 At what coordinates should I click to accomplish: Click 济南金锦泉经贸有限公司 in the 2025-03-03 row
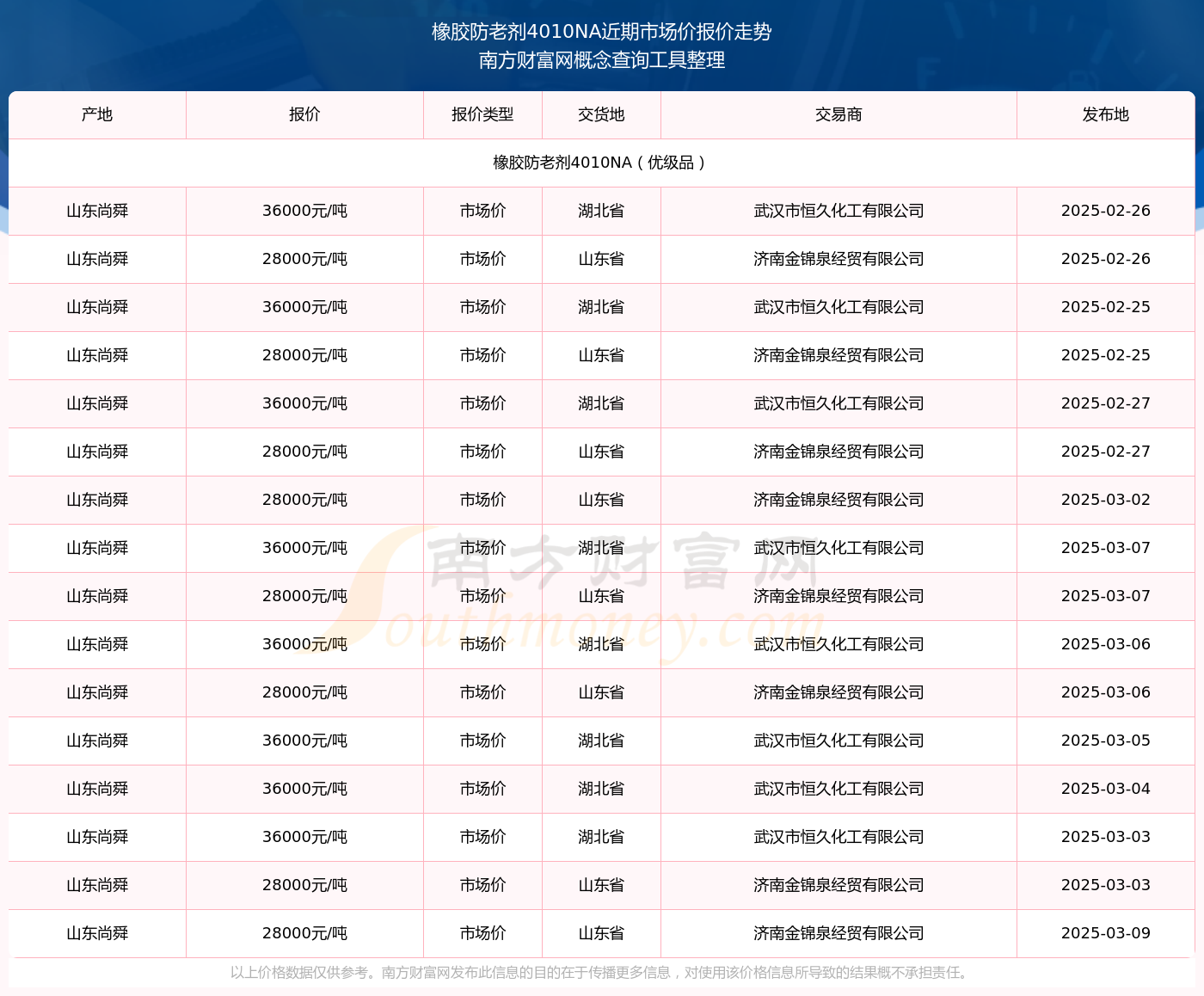pos(838,885)
